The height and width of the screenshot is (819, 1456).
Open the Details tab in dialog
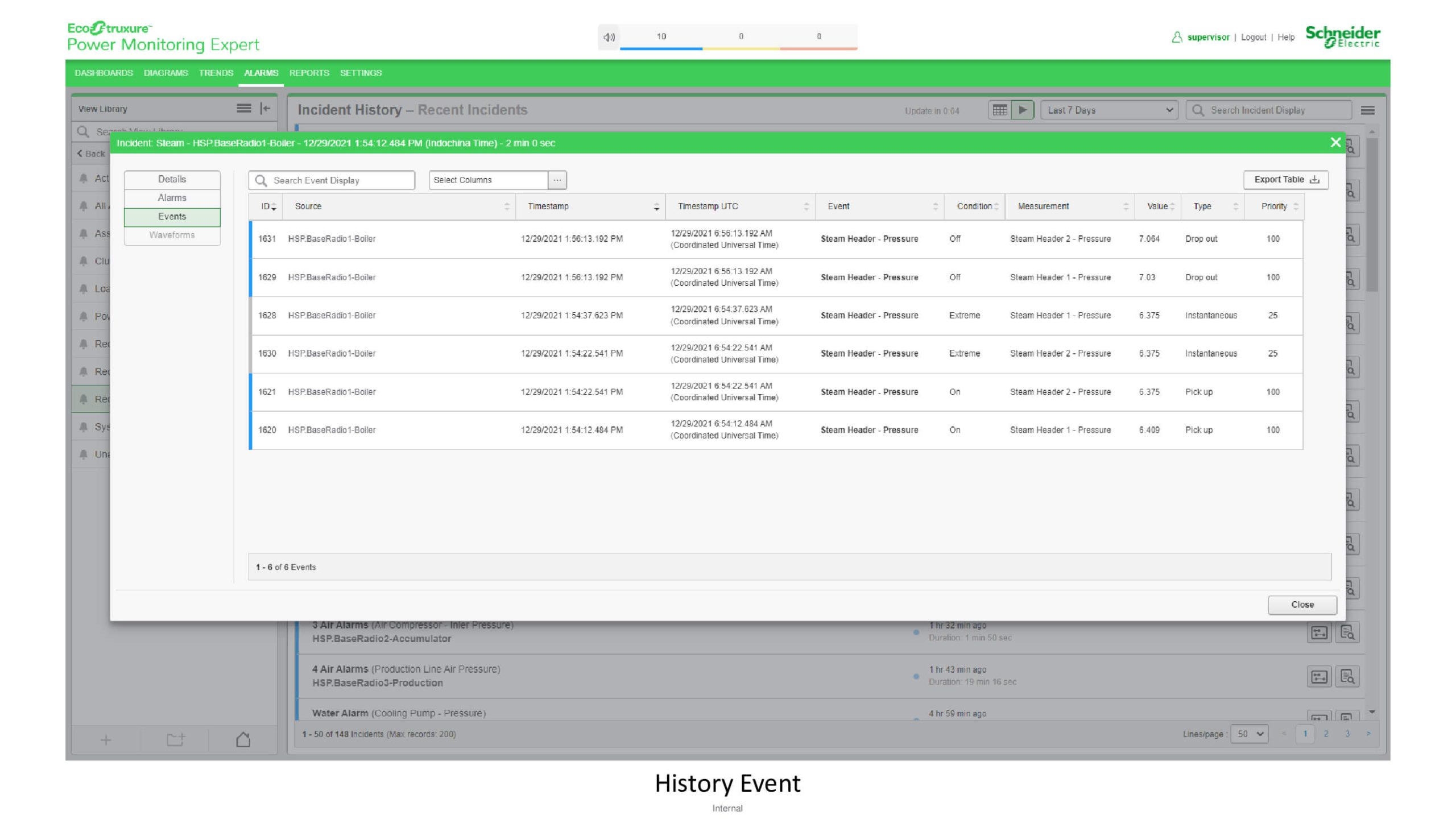click(172, 179)
